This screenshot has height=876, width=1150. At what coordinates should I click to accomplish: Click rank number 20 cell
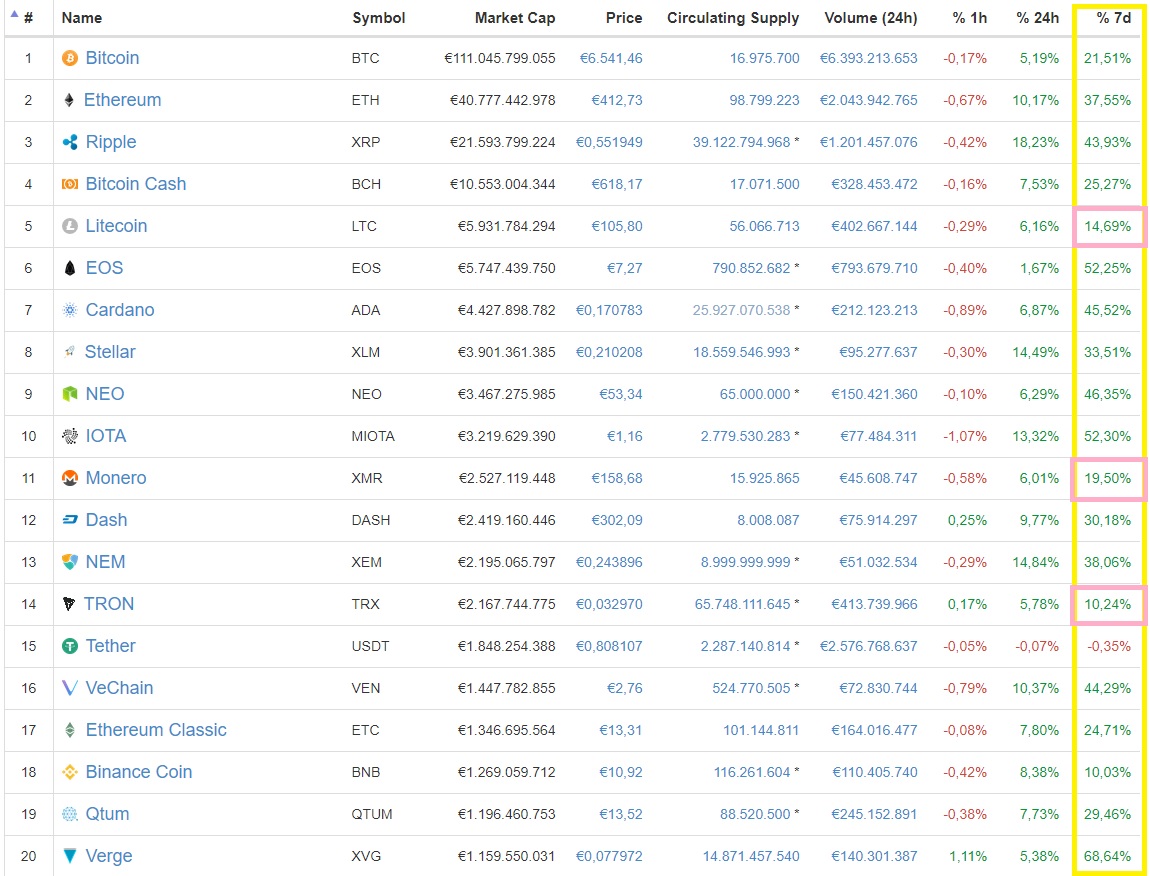click(x=29, y=855)
